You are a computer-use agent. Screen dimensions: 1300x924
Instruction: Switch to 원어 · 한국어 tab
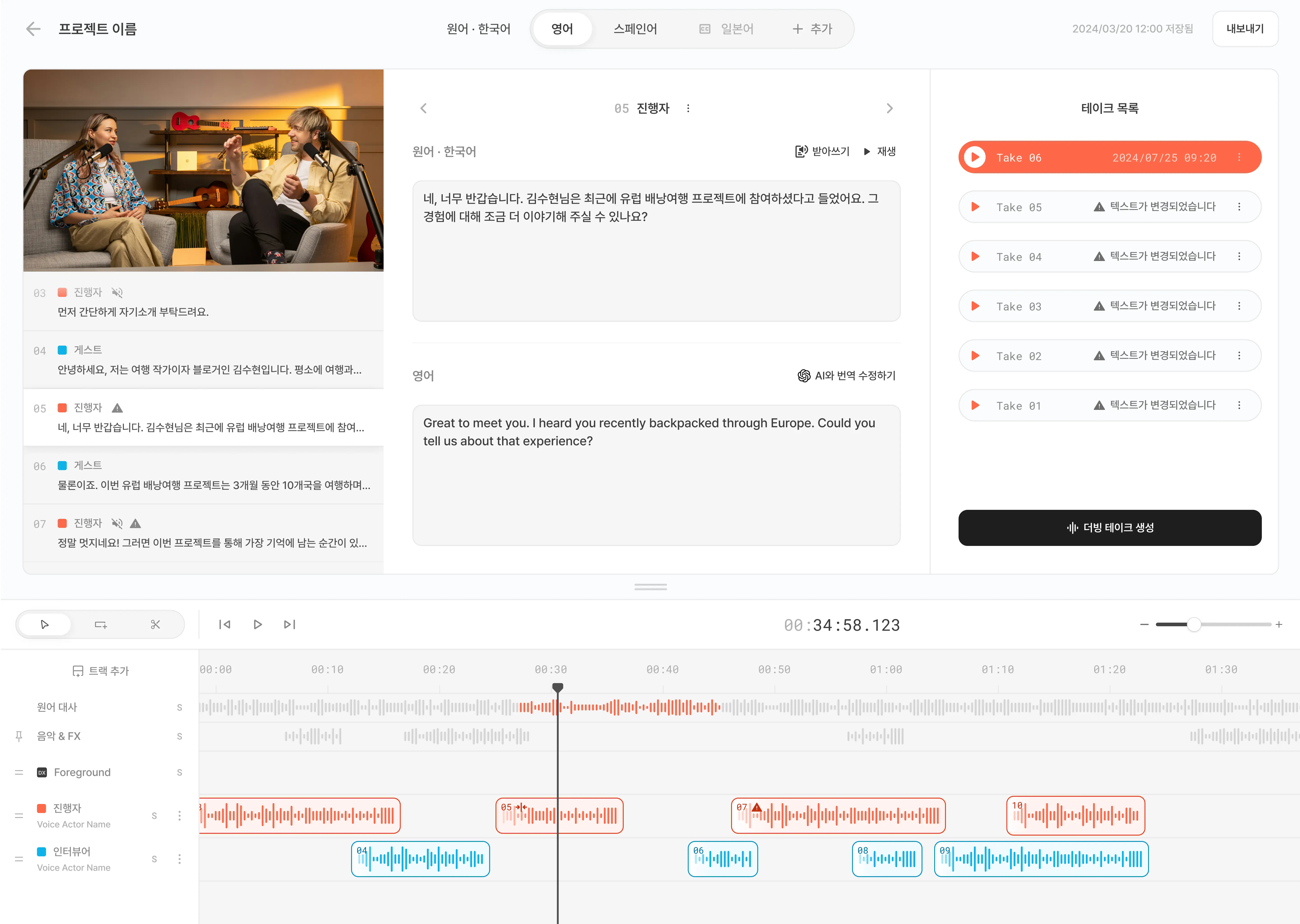pos(478,29)
